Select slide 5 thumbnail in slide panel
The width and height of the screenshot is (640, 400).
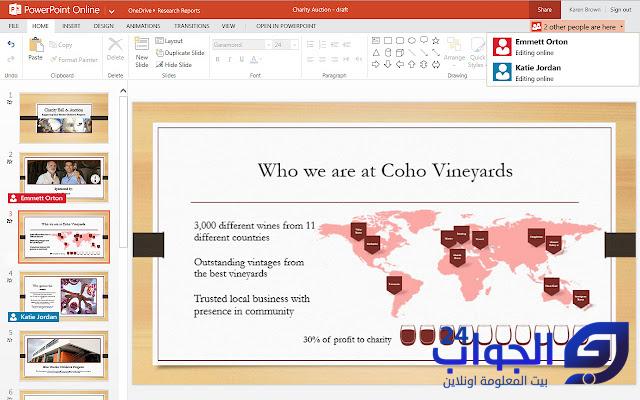(x=64, y=353)
